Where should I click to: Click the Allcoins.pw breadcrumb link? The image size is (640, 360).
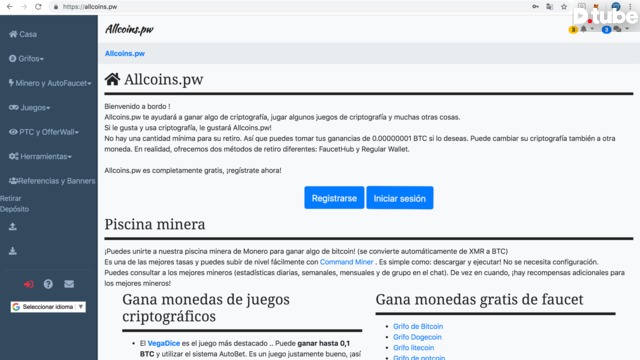point(125,53)
